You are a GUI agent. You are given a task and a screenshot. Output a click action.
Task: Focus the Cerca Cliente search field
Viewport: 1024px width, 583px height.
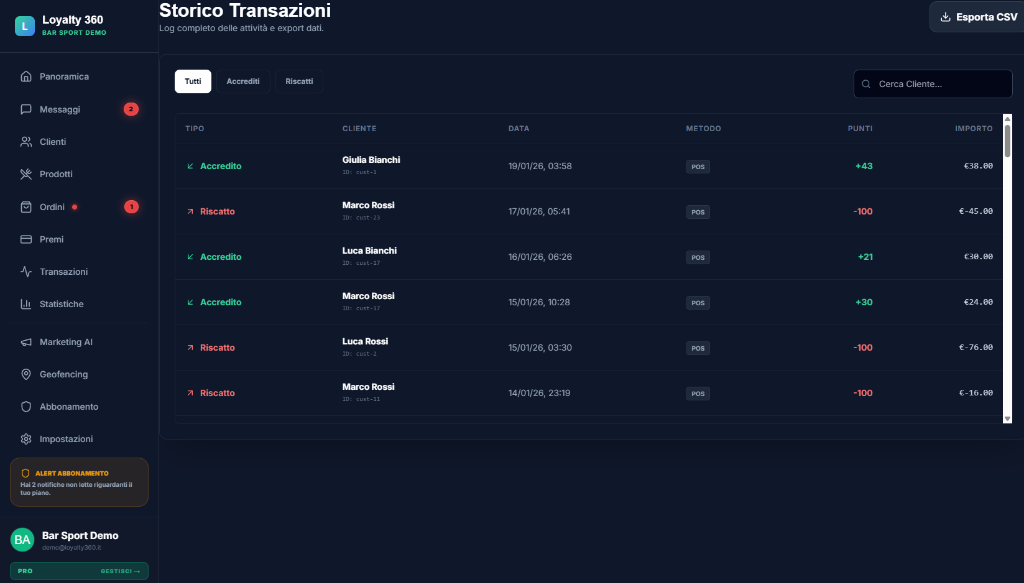pos(940,84)
